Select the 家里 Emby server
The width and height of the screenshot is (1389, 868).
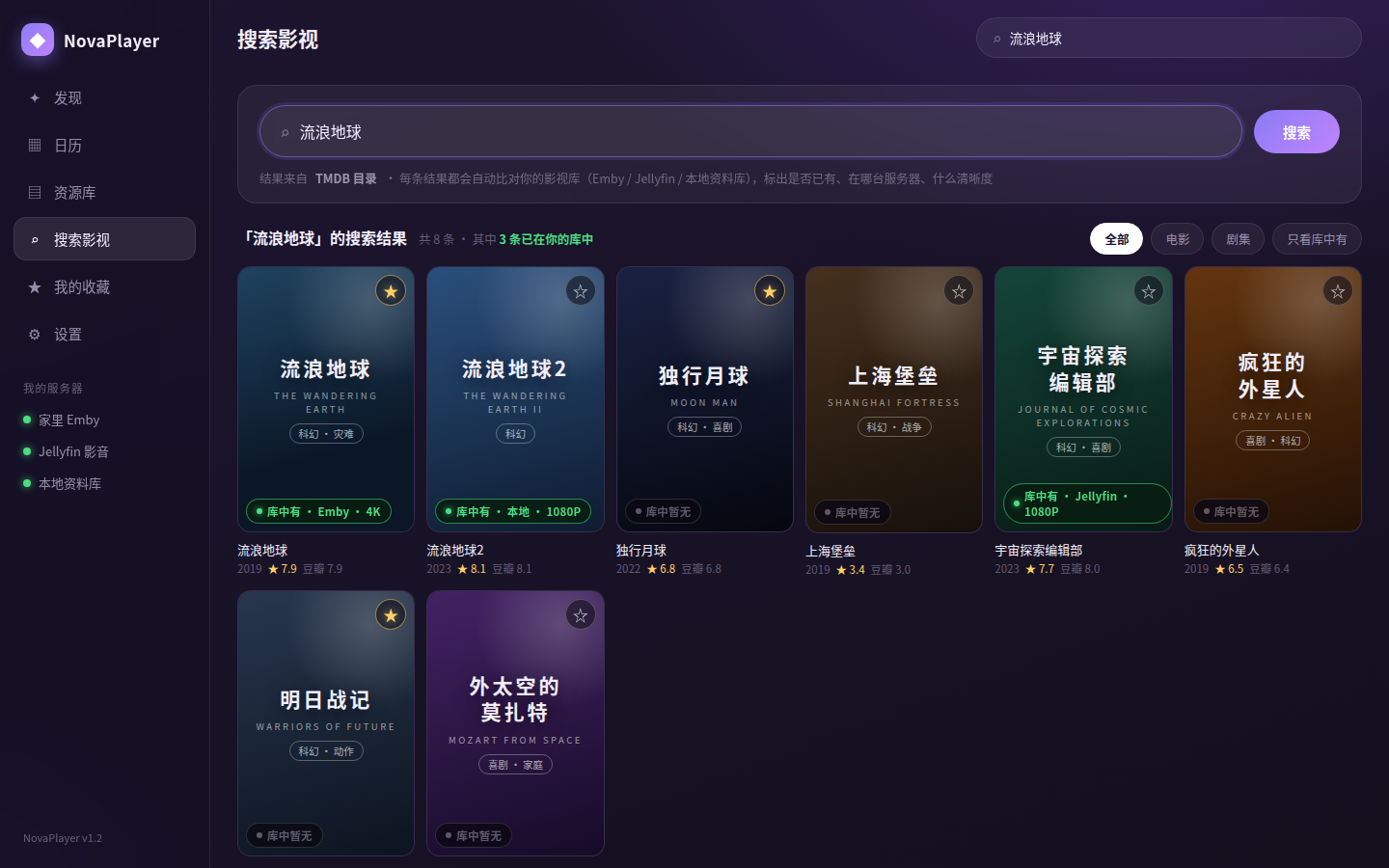[x=104, y=420]
